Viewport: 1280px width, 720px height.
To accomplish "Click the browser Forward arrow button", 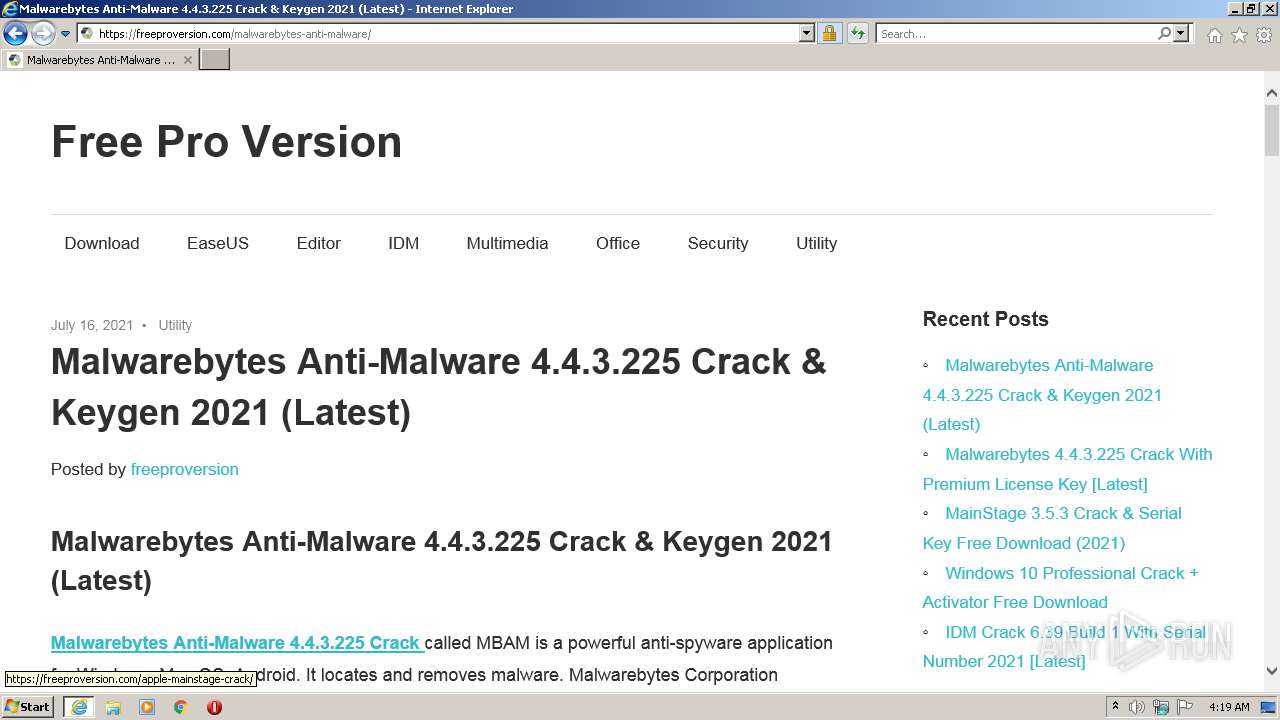I will (43, 34).
